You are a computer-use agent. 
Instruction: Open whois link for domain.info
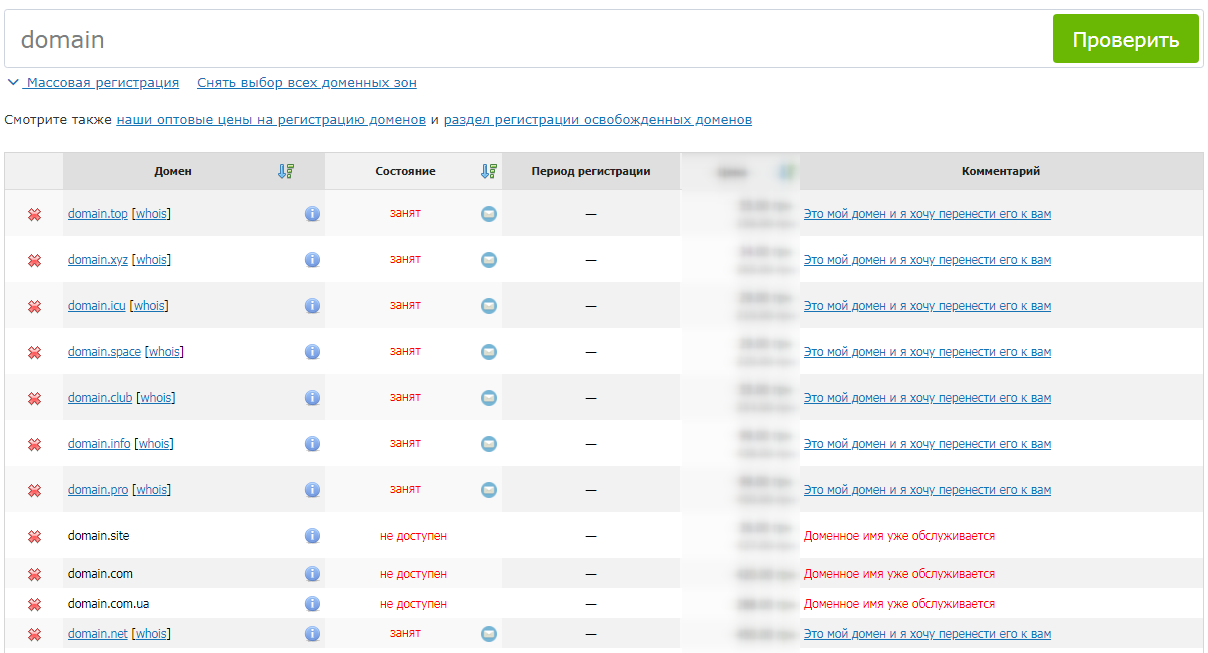[x=154, y=444]
